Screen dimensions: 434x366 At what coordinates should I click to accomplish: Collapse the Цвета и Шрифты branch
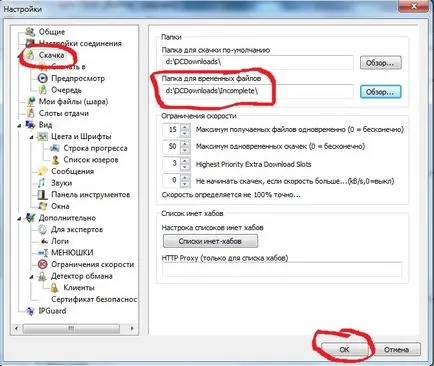pyautogui.click(x=32, y=137)
